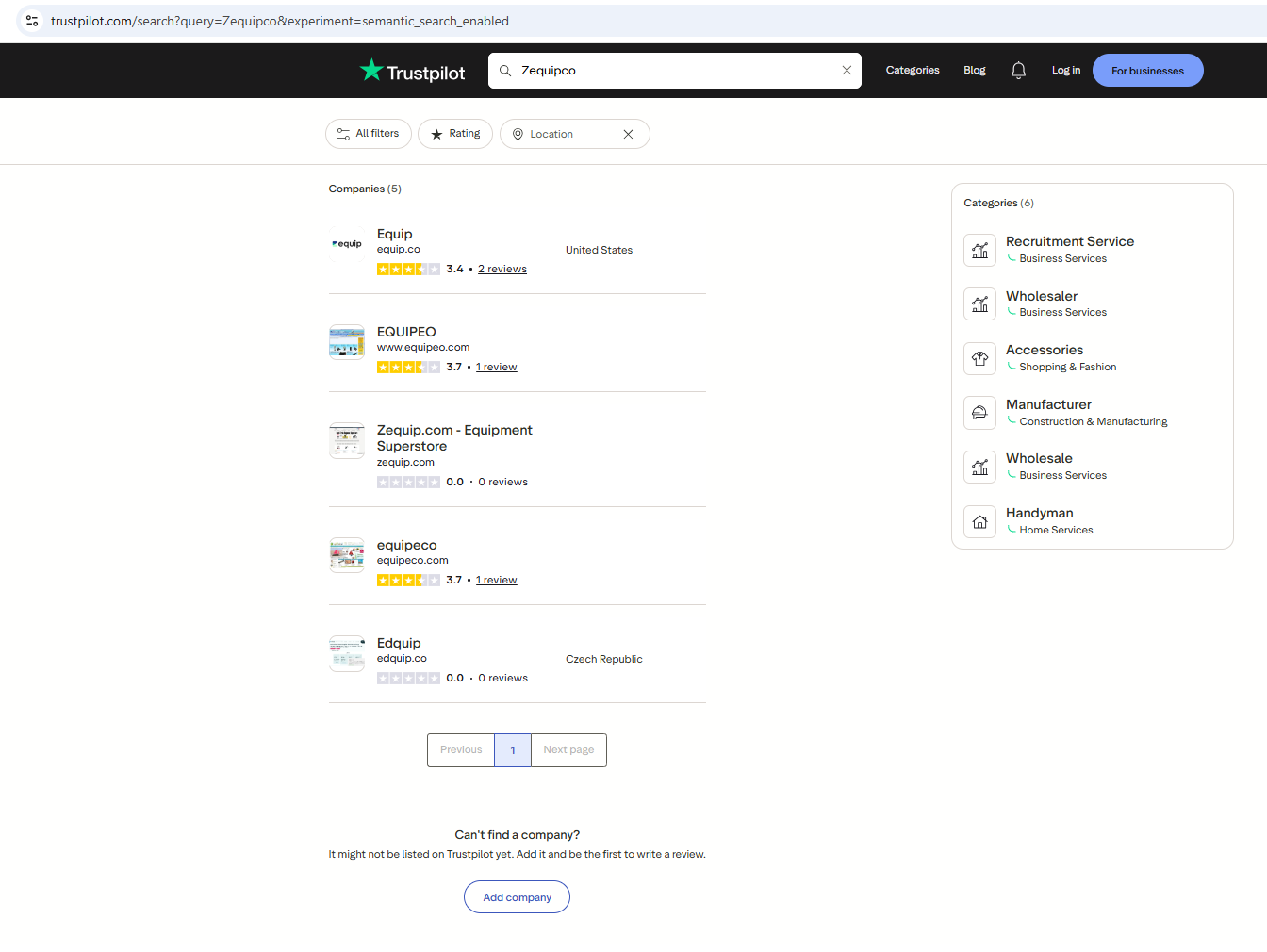Click the Previous page button

coord(461,750)
